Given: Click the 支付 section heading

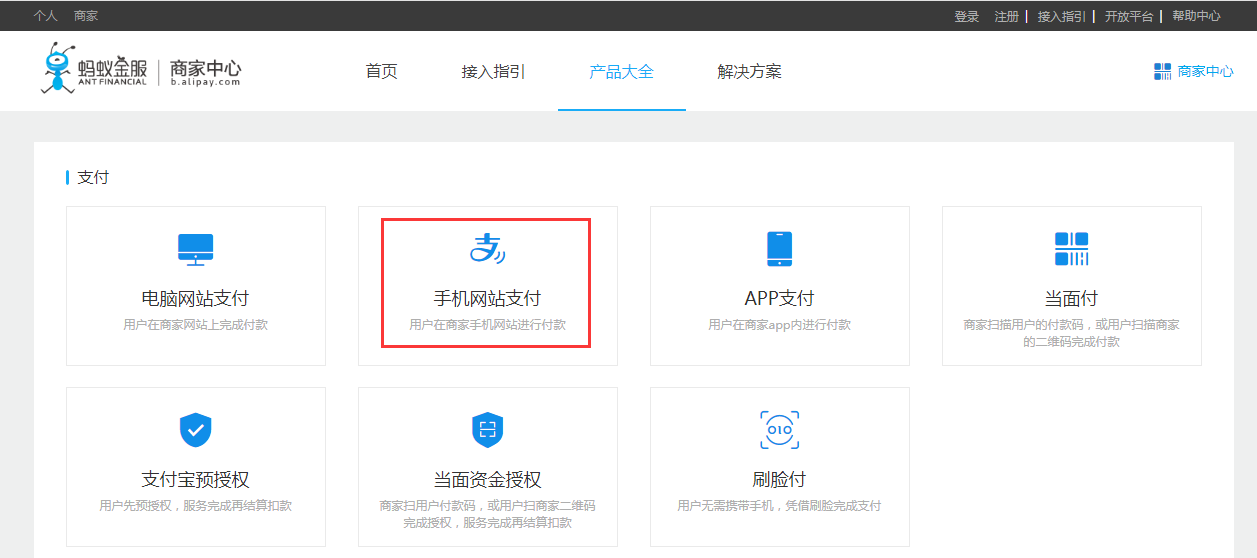Looking at the screenshot, I should coord(93,177).
